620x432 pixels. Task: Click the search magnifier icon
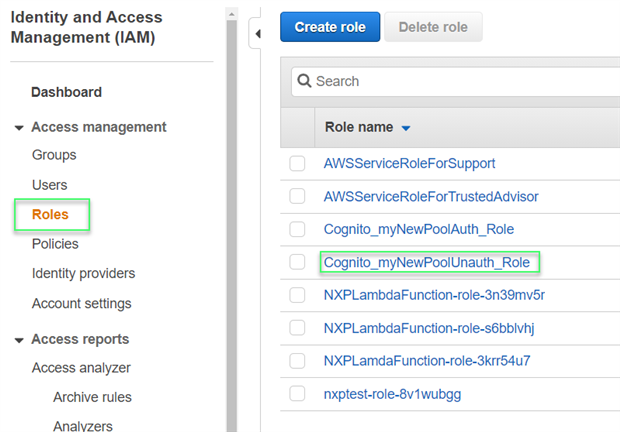(304, 81)
